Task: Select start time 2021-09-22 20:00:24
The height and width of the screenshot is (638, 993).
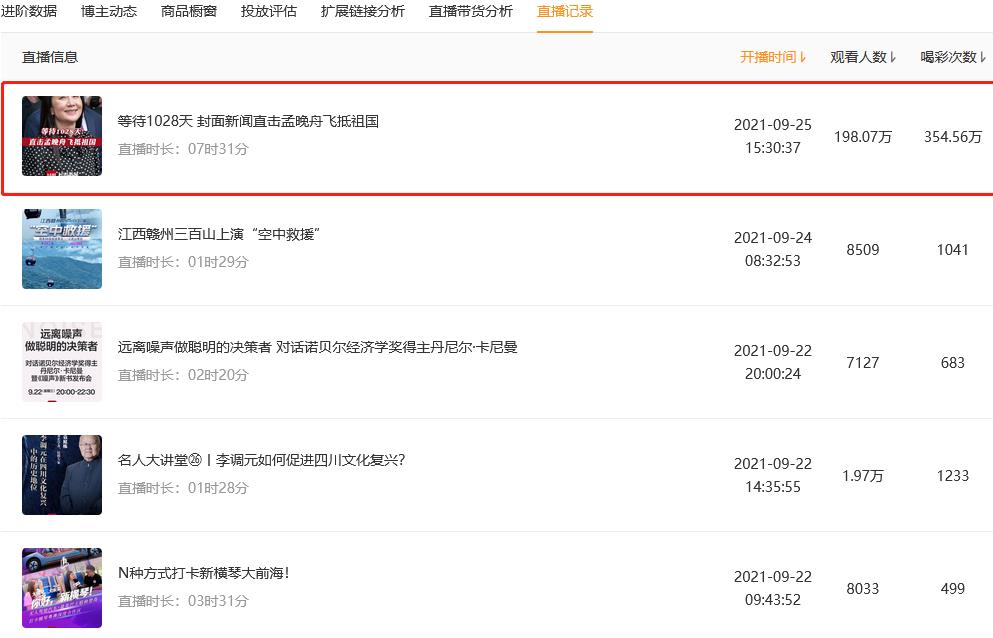Action: [x=773, y=362]
